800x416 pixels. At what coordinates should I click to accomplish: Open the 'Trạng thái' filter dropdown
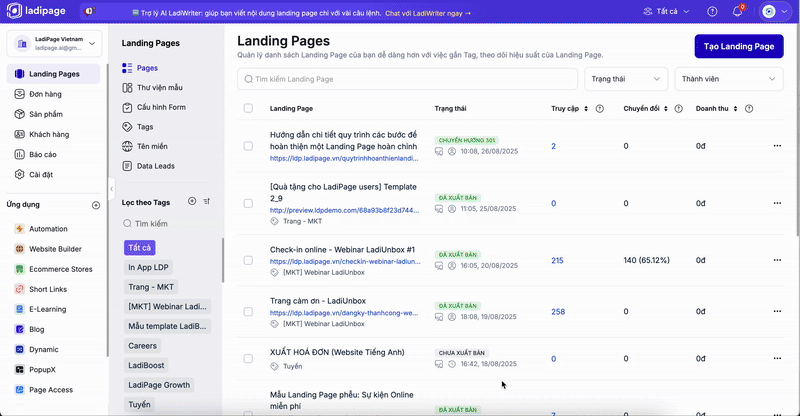coord(626,79)
